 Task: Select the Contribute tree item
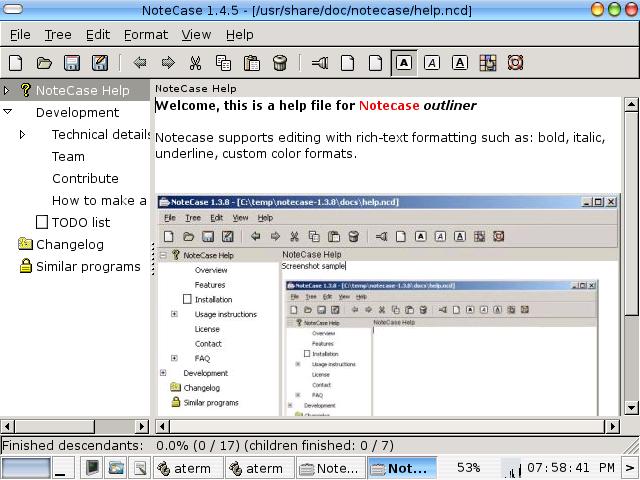pyautogui.click(x=85, y=178)
